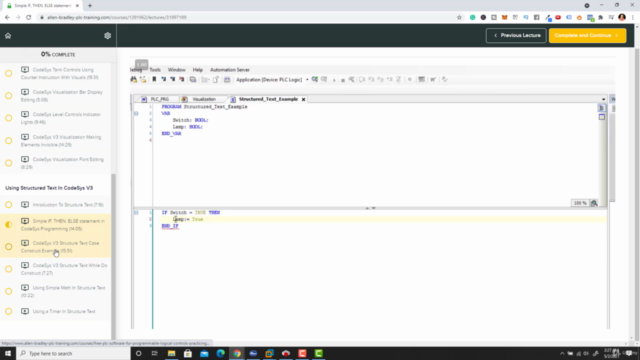Open the Automation Server menu
This screenshot has width=640, height=360.
click(x=229, y=70)
